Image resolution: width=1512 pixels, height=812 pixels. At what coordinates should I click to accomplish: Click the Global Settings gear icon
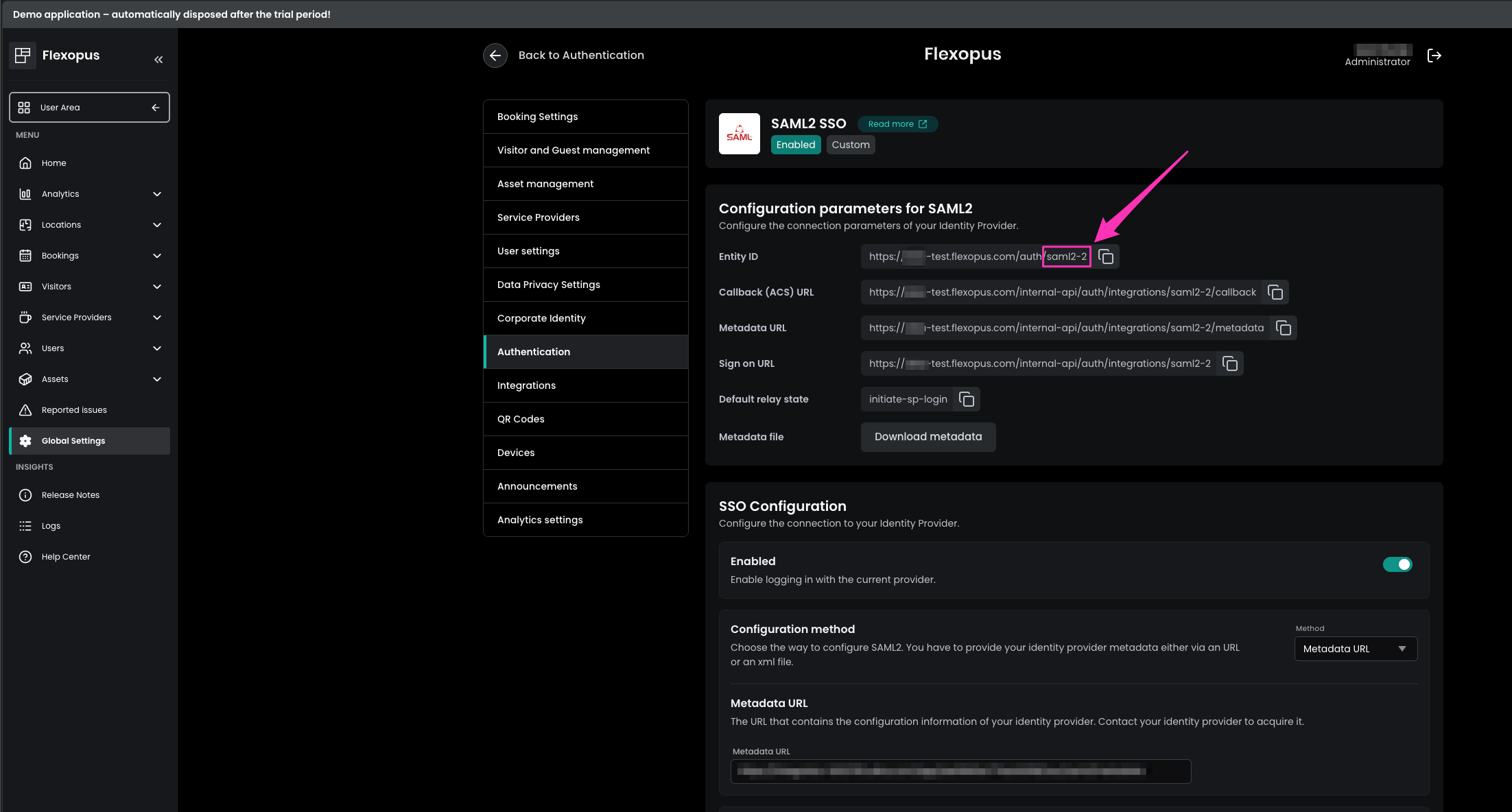tap(25, 441)
